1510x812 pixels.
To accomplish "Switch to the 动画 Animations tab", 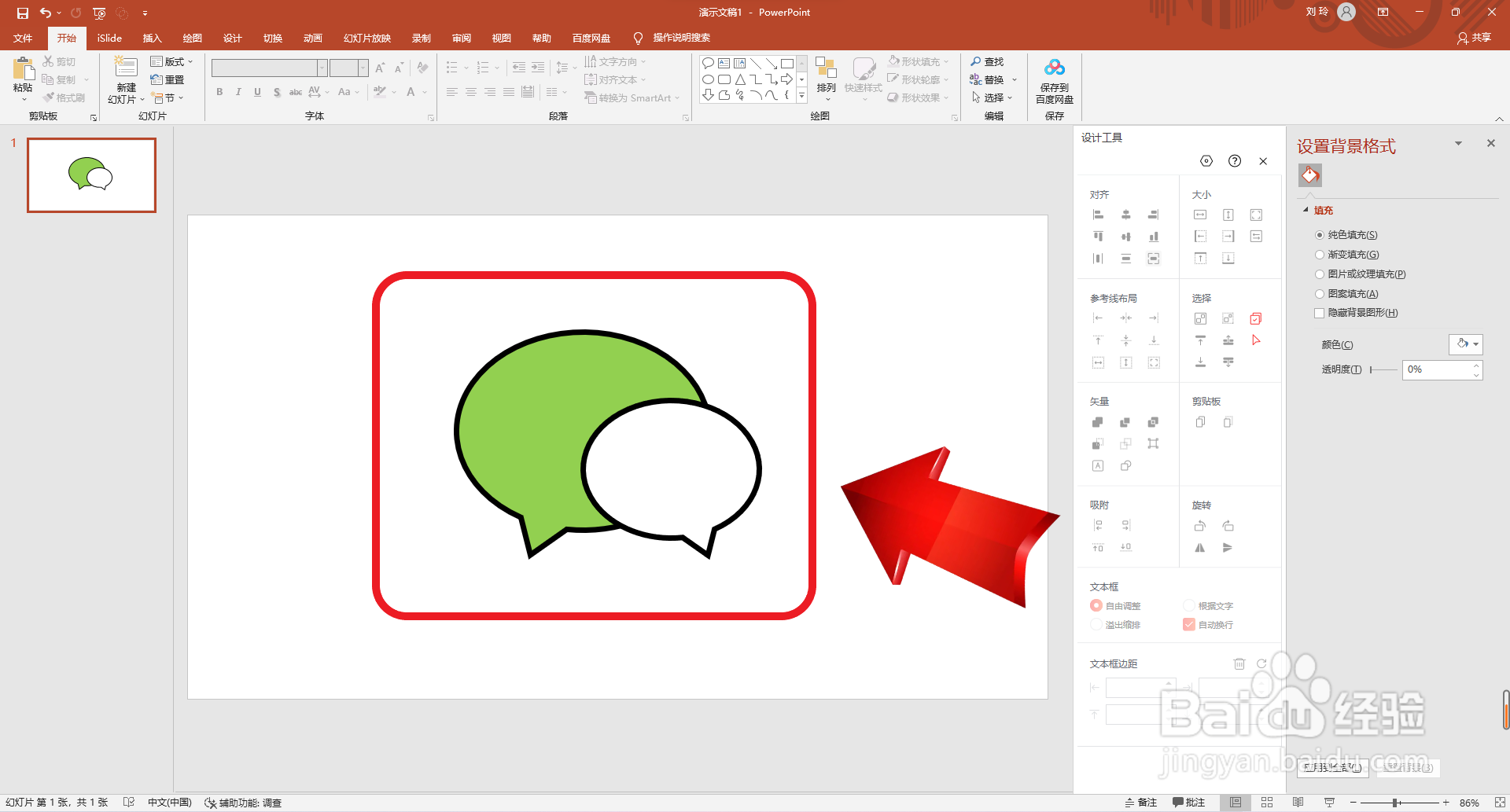I will tap(313, 38).
